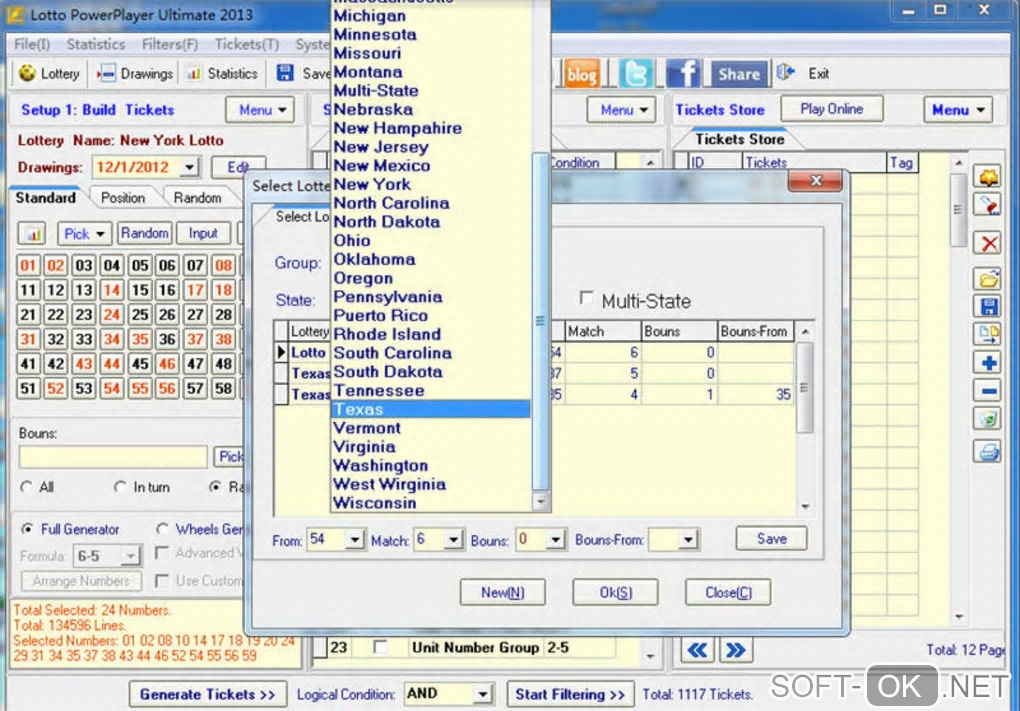Check the Multi-State checkbox

586,298
